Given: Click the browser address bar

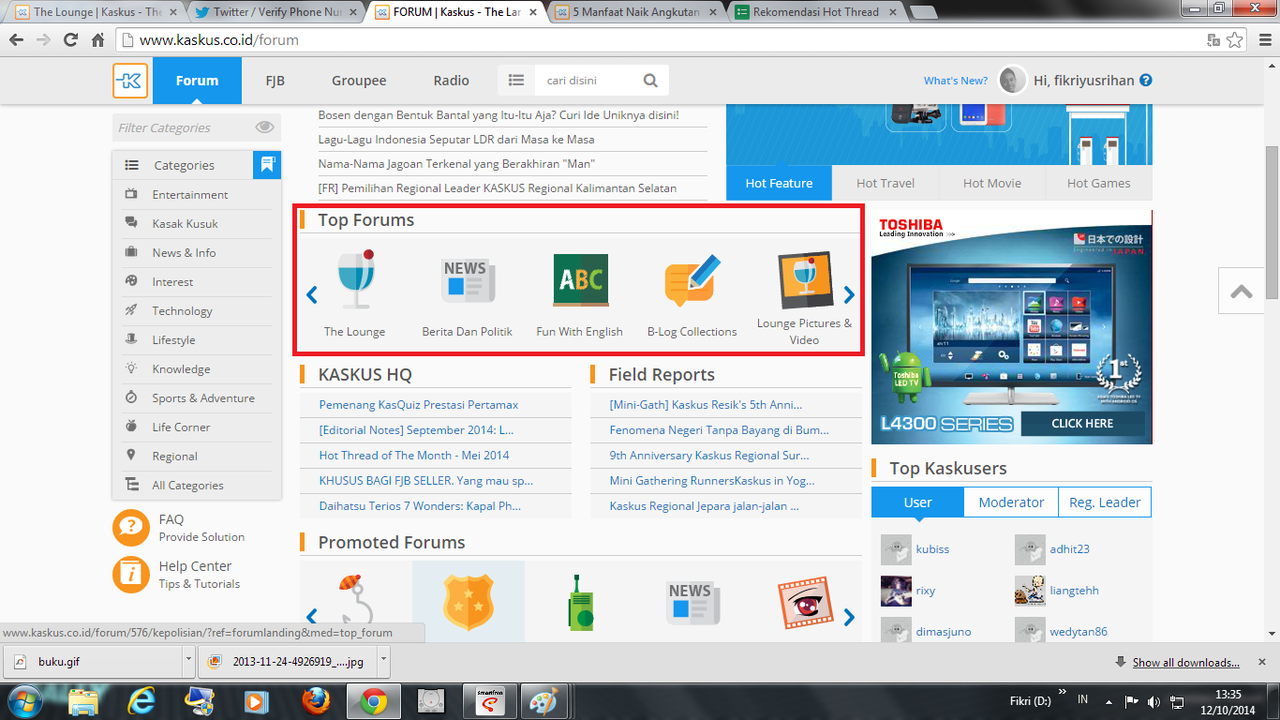Looking at the screenshot, I should (x=660, y=40).
